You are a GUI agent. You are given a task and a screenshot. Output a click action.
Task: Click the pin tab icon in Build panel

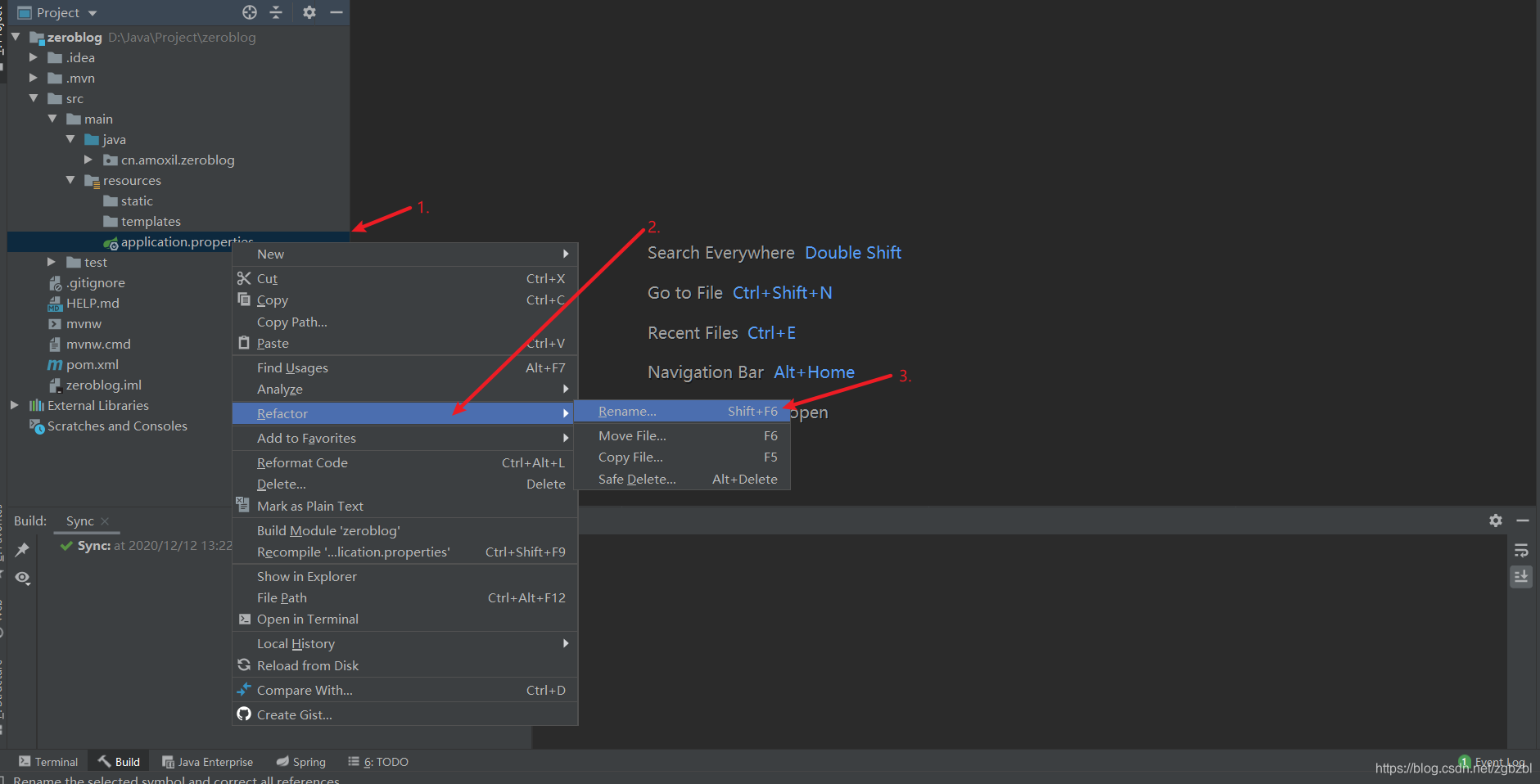[22, 549]
